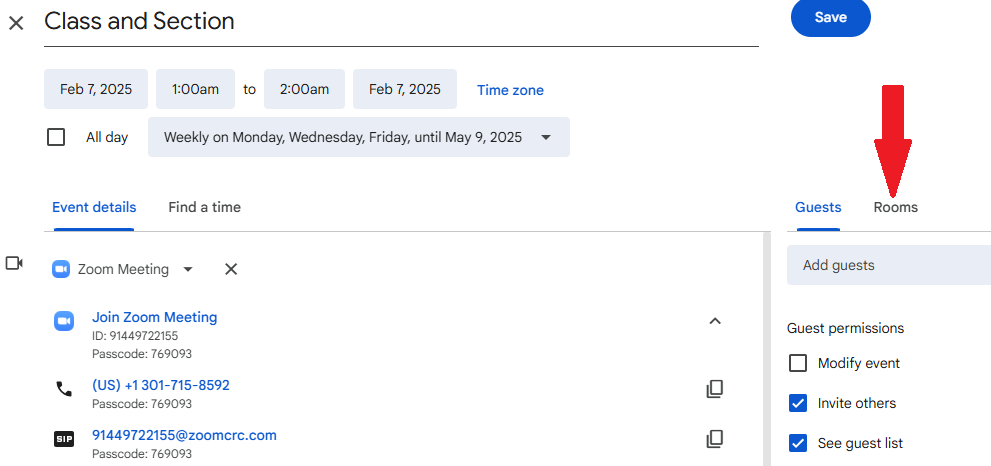Copy the US phone number details

click(714, 389)
